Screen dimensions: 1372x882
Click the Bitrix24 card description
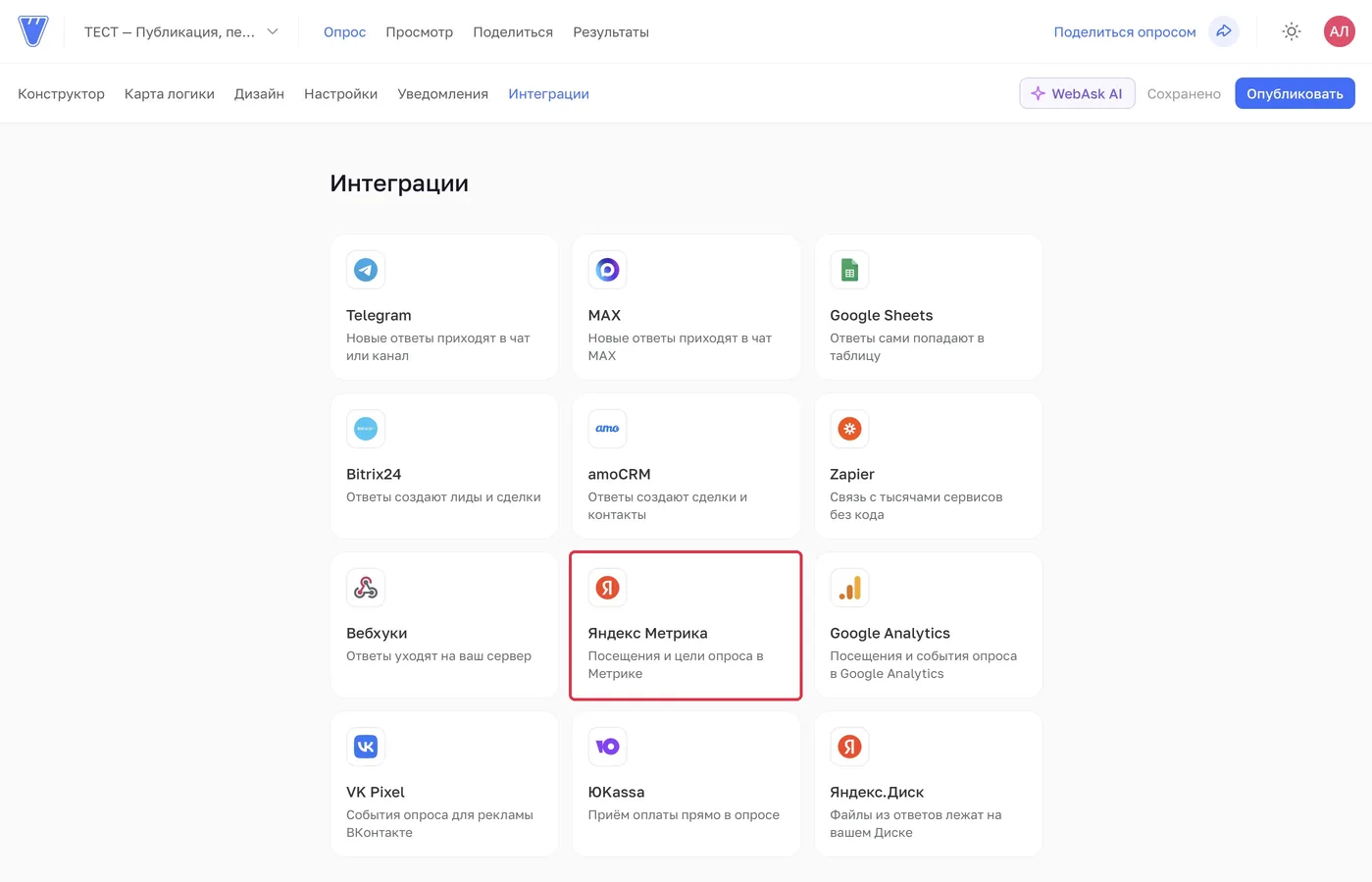pyautogui.click(x=443, y=496)
